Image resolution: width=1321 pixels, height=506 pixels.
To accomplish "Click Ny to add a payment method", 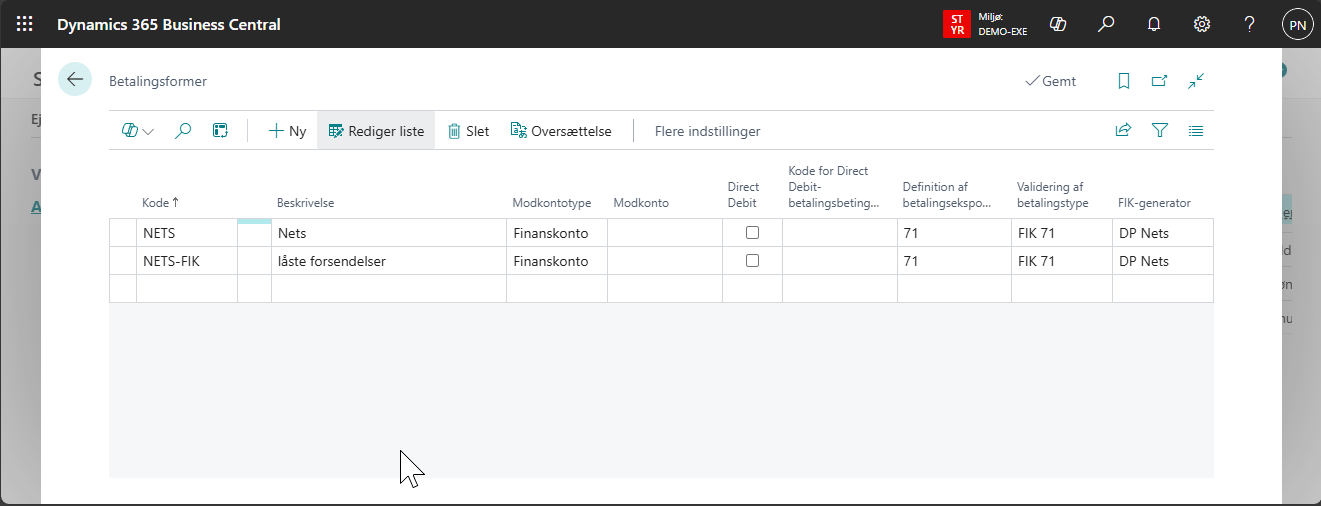I will click(x=287, y=131).
